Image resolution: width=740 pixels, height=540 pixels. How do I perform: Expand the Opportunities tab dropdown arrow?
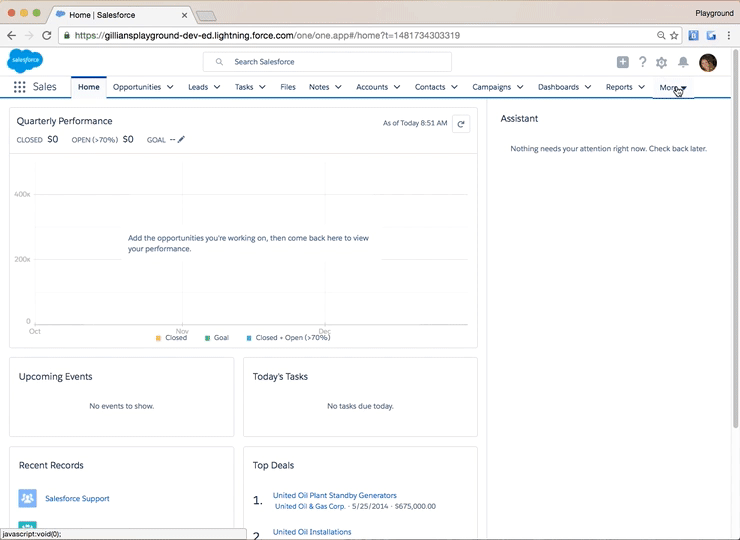point(170,87)
